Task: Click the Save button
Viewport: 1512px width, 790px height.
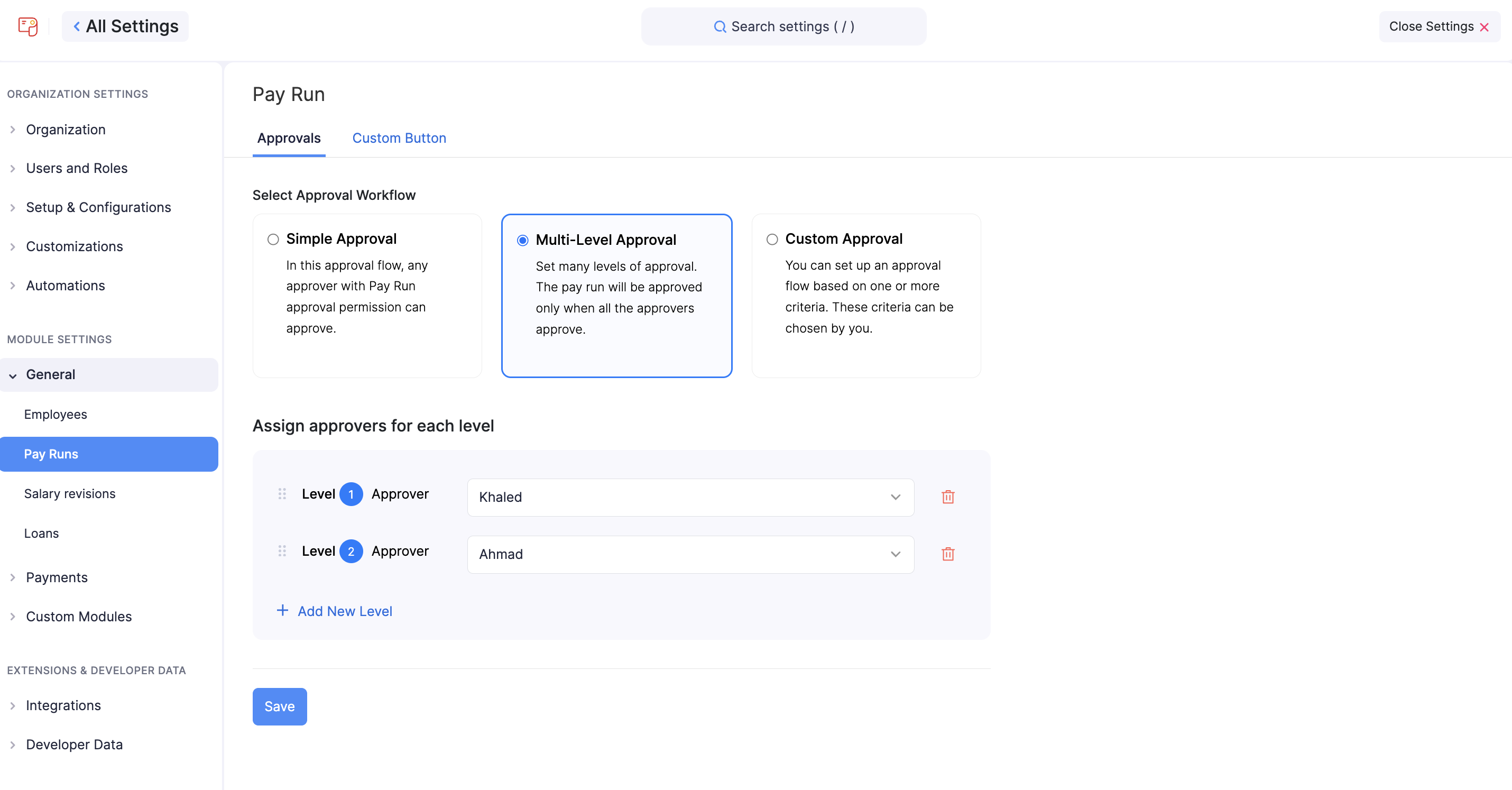Action: [x=279, y=706]
